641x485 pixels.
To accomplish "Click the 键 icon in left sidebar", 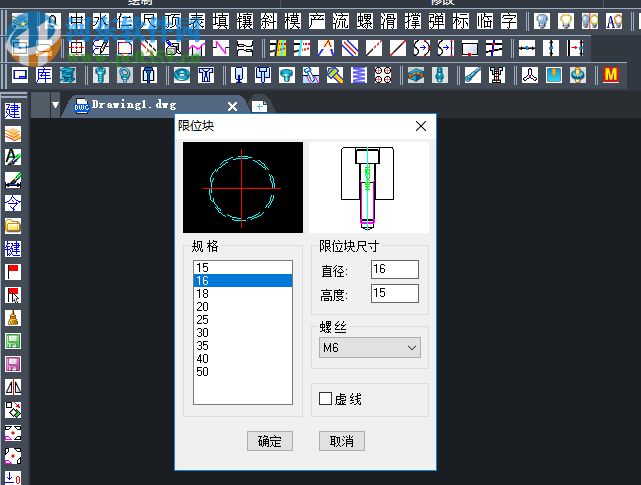I will [x=13, y=249].
